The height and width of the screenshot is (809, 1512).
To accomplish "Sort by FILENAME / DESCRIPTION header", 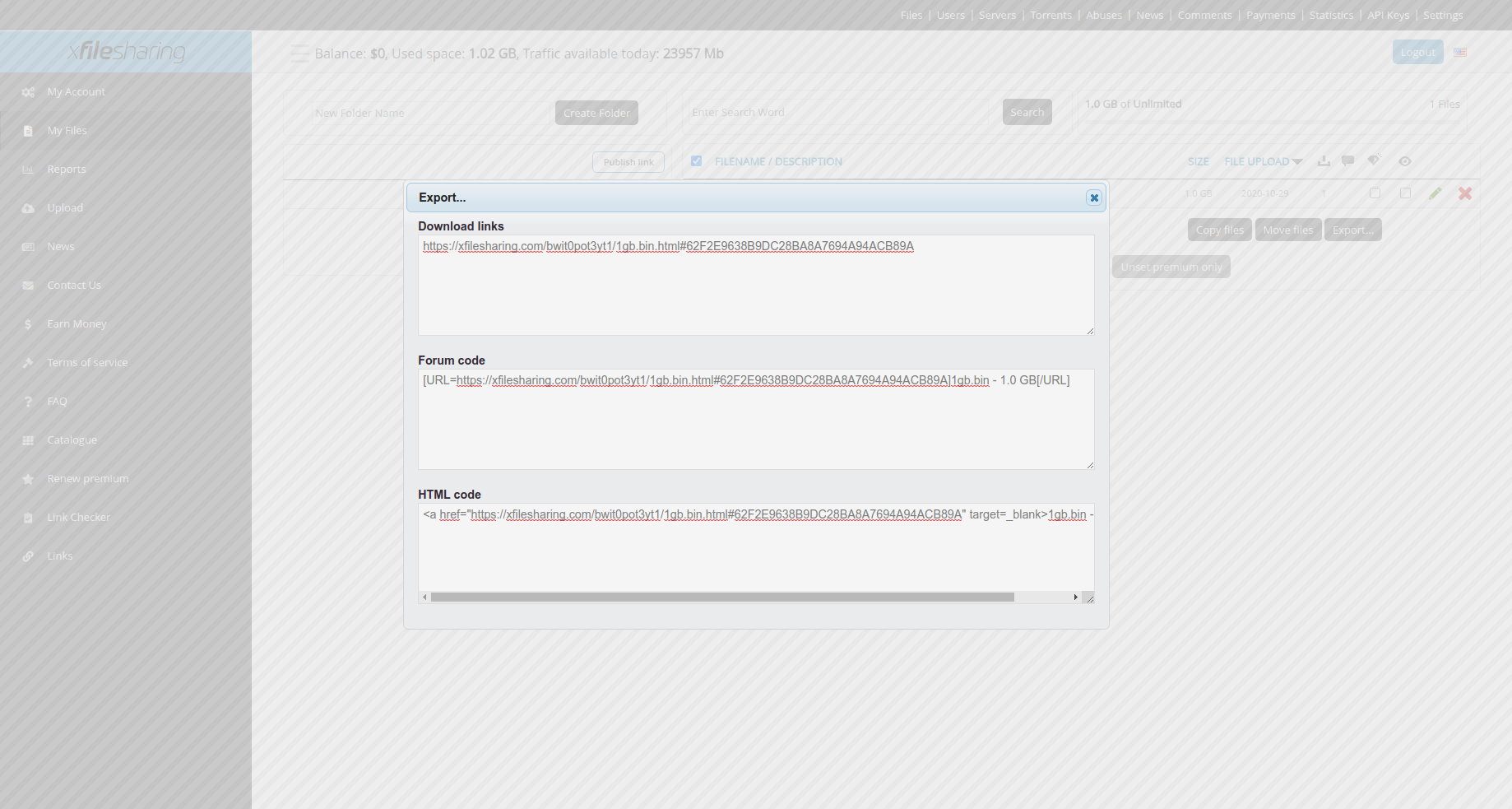I will (778, 162).
